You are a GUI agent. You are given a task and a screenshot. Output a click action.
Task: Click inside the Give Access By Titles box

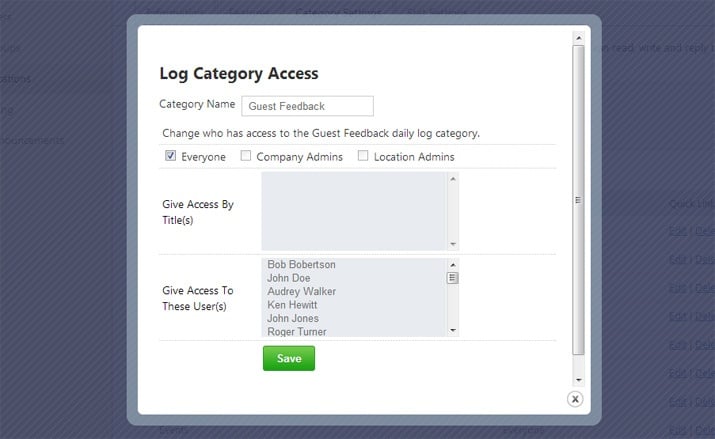point(354,211)
